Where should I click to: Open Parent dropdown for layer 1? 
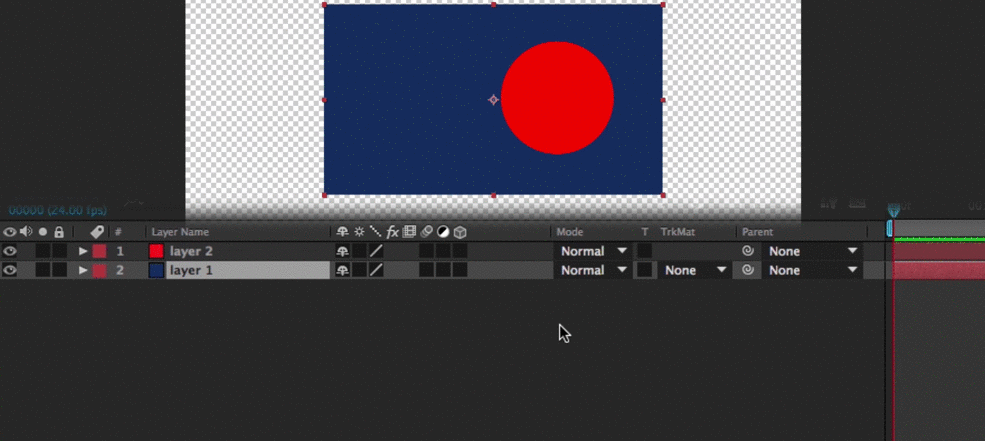click(x=812, y=270)
